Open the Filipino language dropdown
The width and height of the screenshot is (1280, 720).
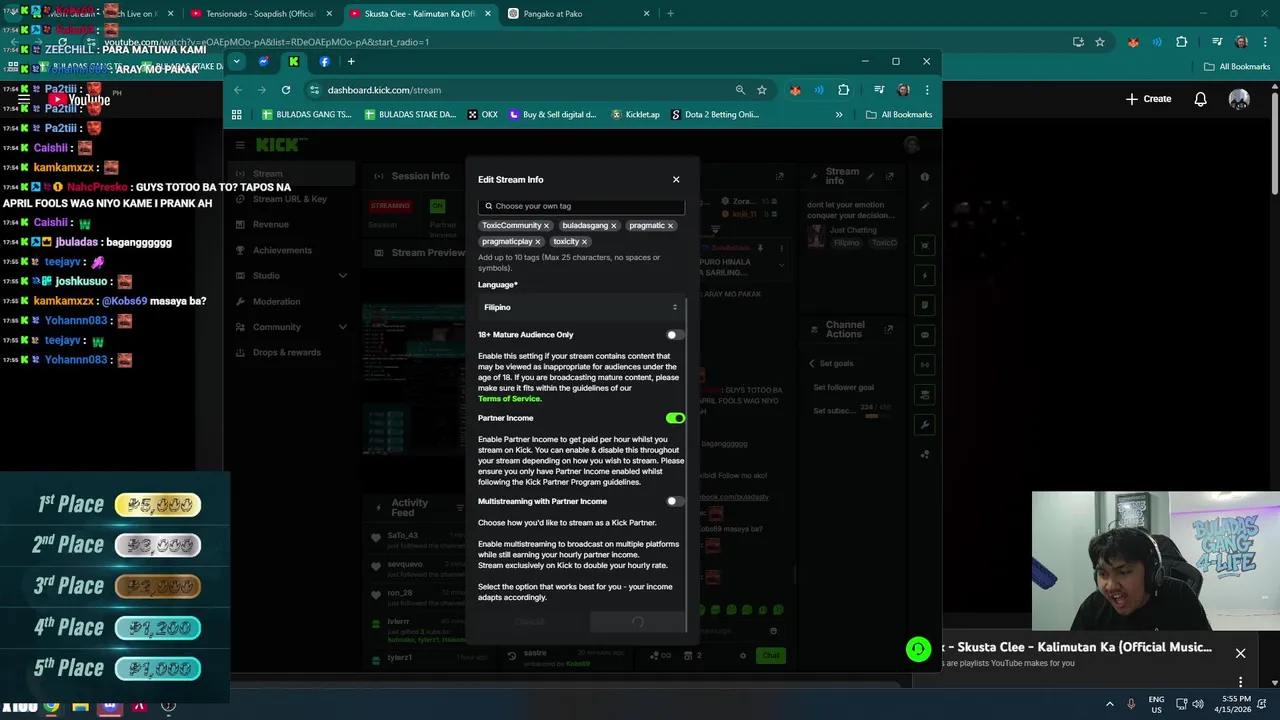(581, 307)
